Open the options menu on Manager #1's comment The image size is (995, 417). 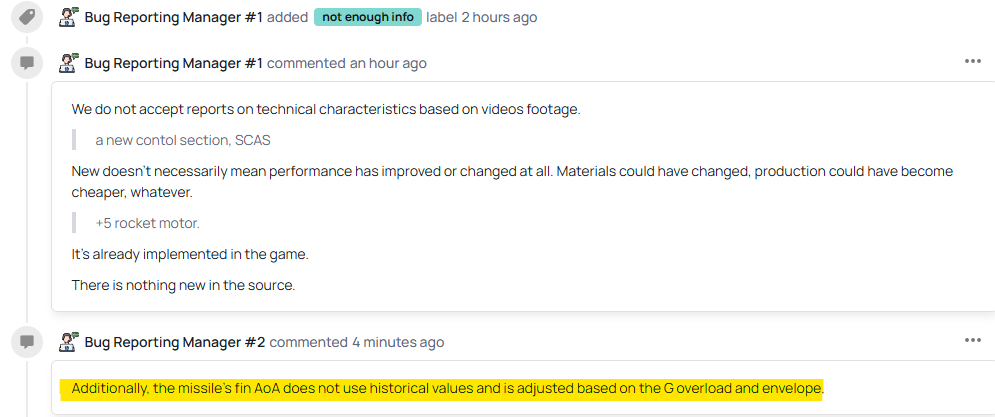972,62
